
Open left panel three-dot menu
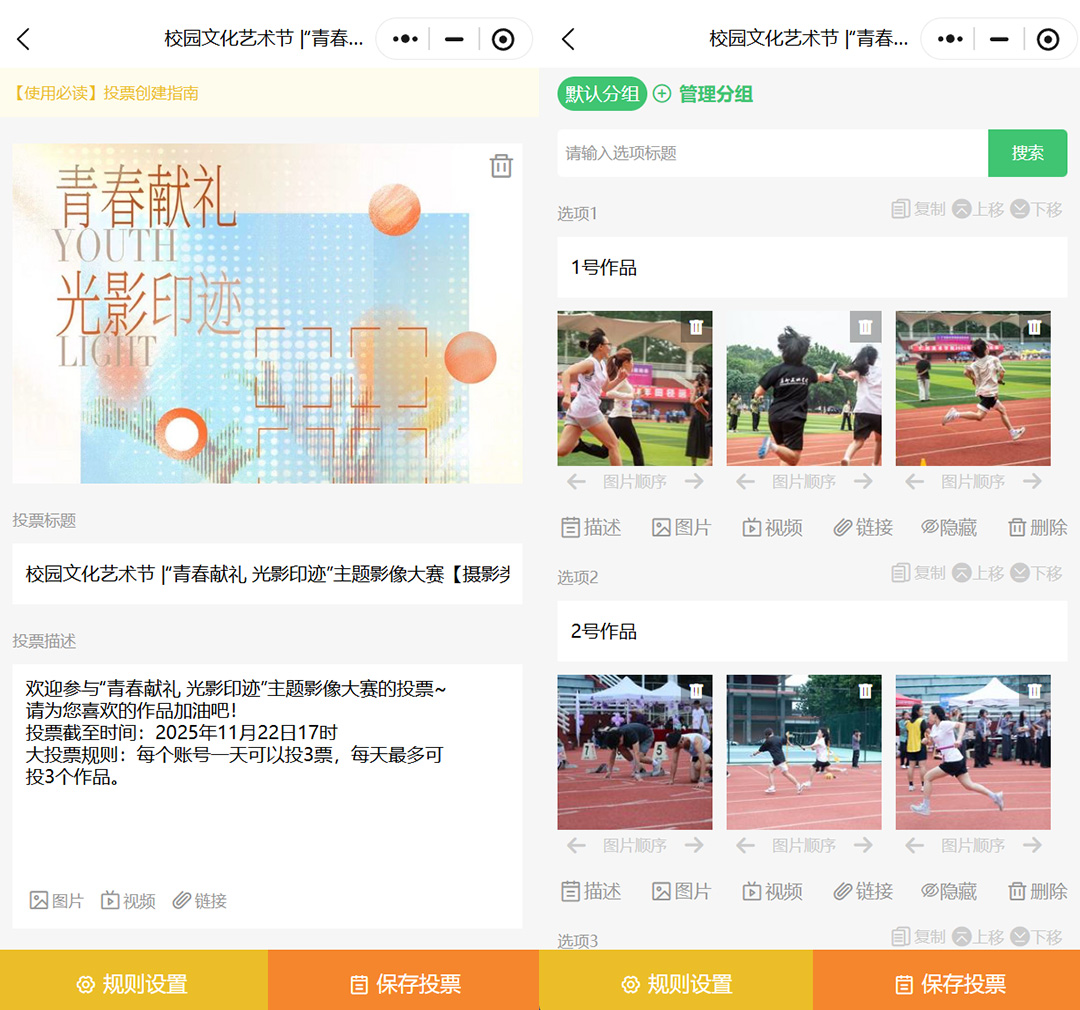405,39
